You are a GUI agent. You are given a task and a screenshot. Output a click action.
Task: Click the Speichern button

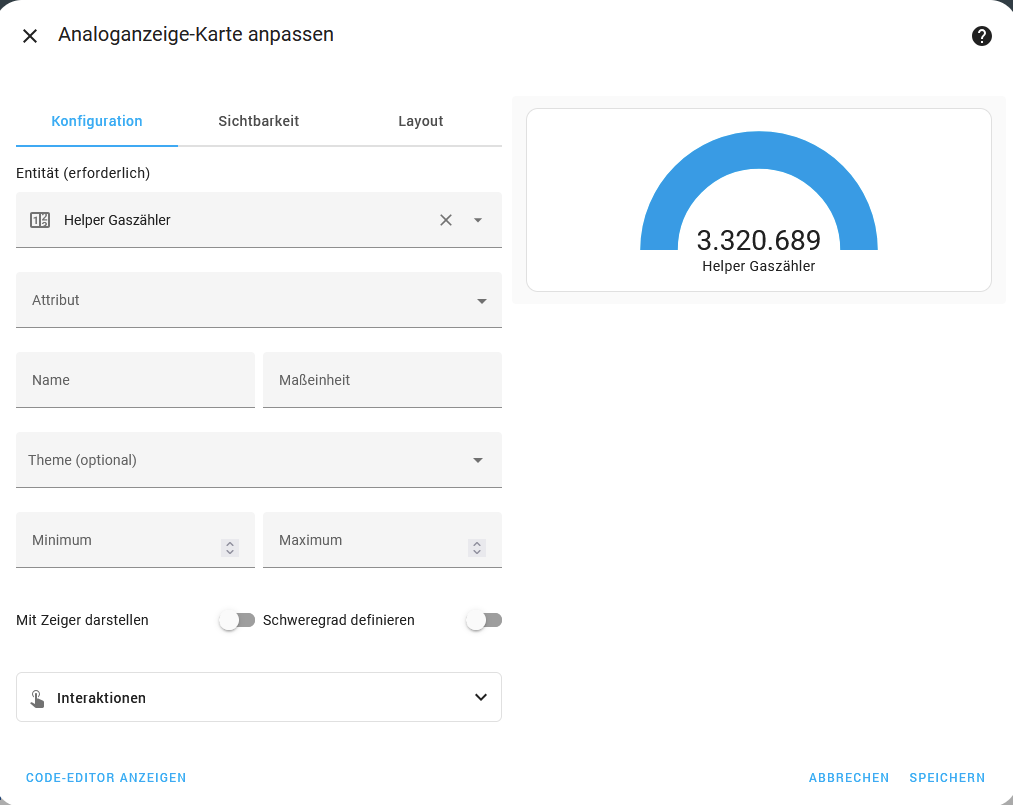[947, 777]
